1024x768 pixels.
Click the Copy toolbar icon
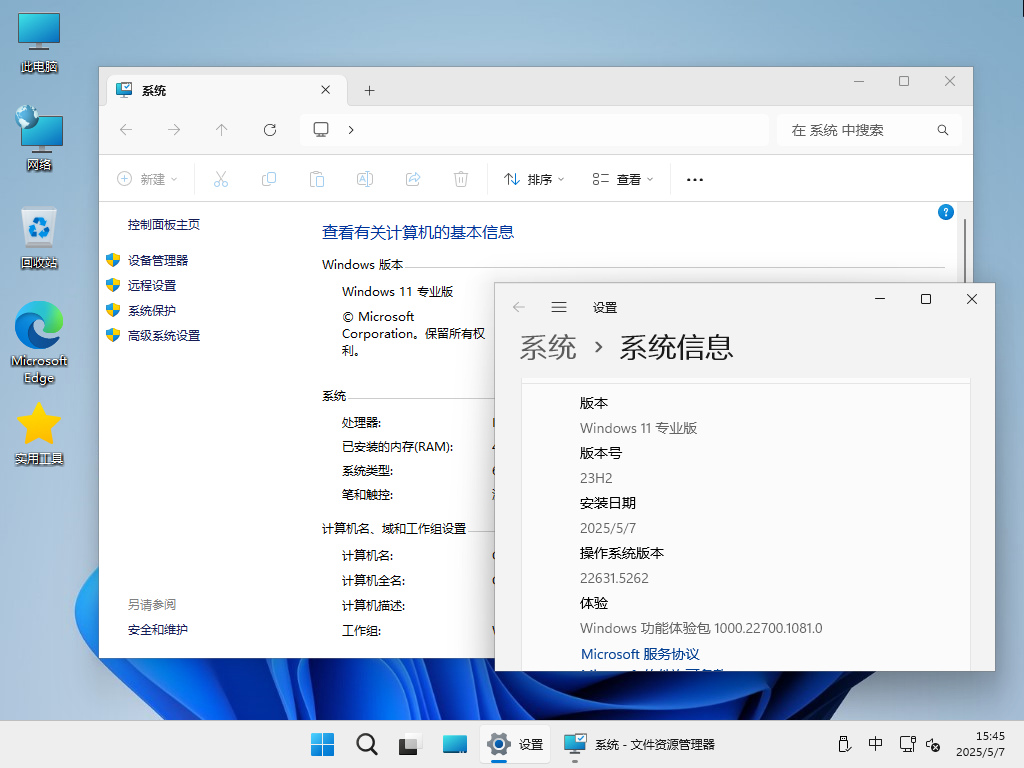click(x=269, y=179)
